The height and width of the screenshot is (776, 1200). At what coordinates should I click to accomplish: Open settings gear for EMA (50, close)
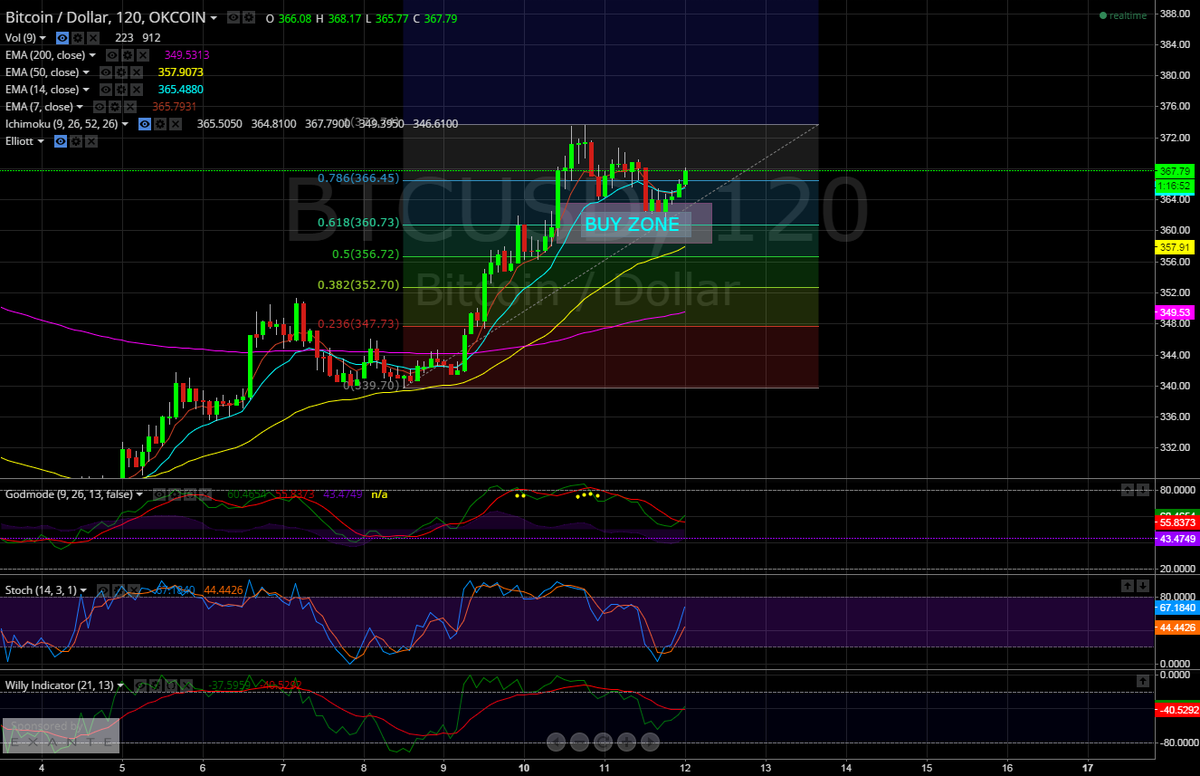point(121,72)
